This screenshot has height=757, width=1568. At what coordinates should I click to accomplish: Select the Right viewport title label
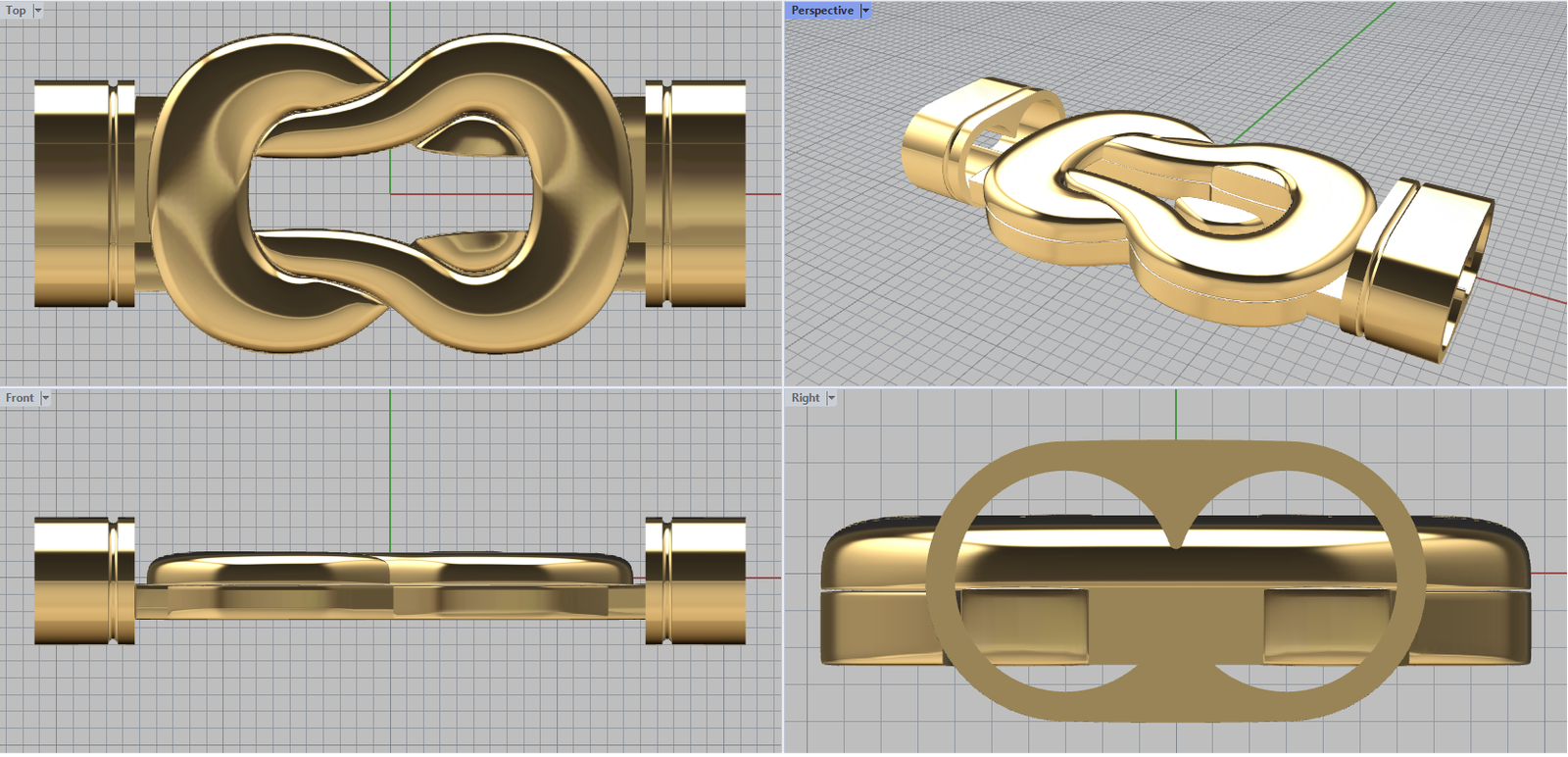pos(805,398)
